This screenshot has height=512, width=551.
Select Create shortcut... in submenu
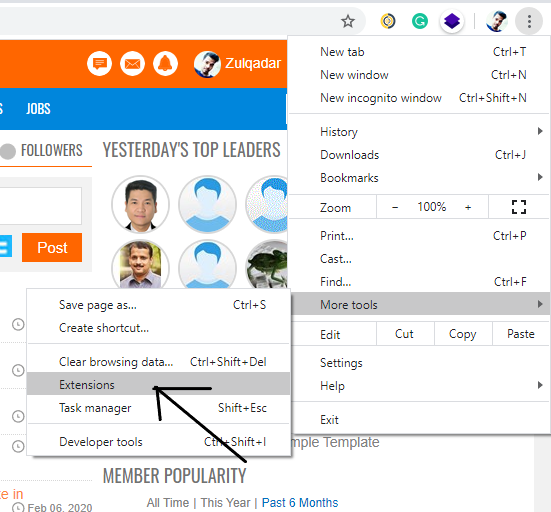click(x=158, y=328)
